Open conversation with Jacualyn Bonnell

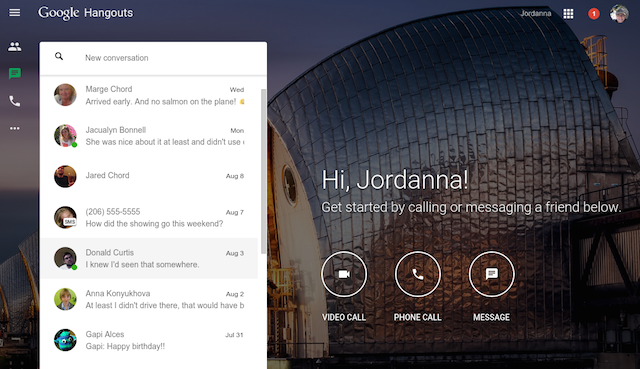pyautogui.click(x=149, y=136)
